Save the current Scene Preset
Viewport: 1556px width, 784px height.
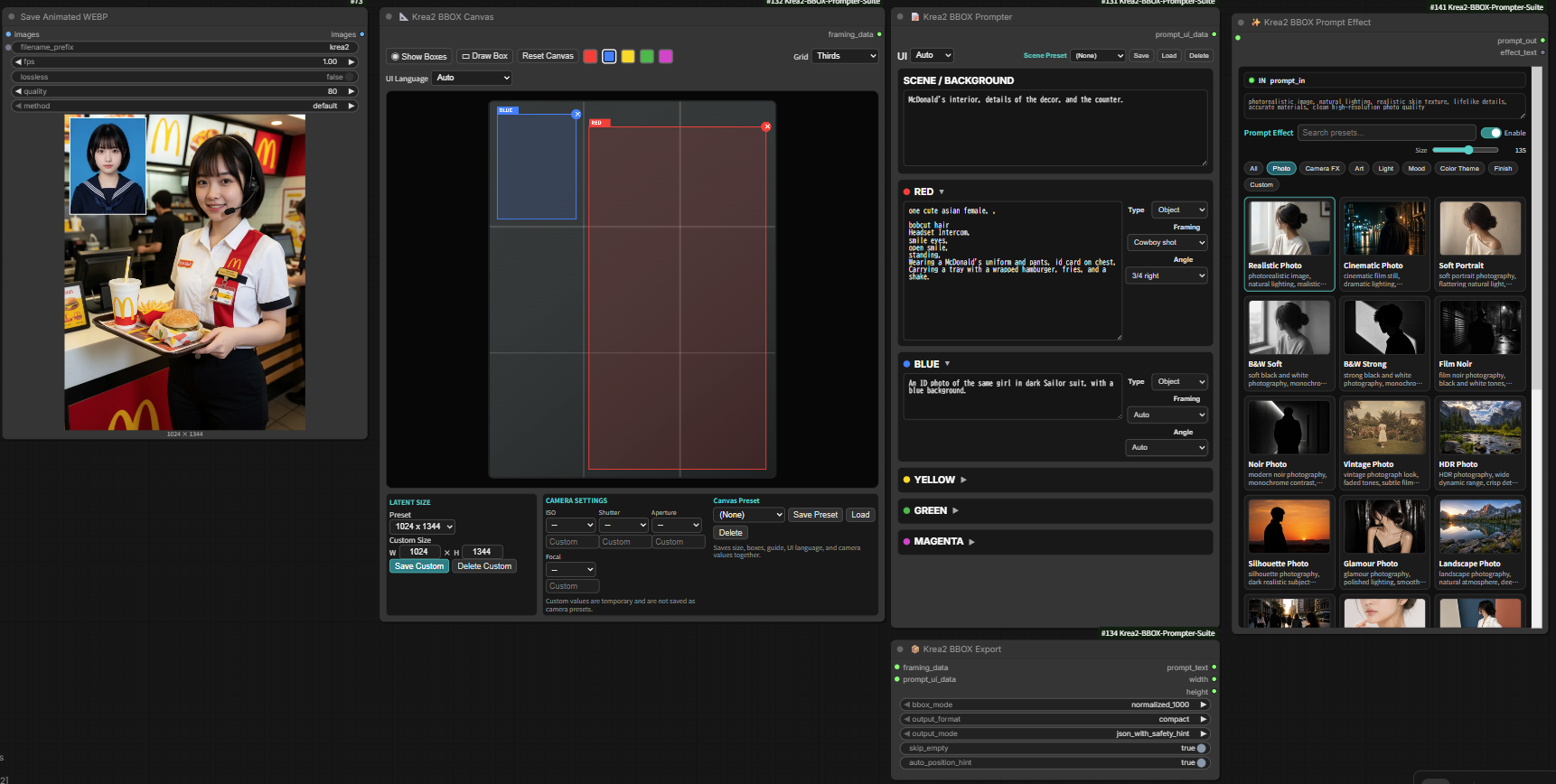pyautogui.click(x=1141, y=55)
